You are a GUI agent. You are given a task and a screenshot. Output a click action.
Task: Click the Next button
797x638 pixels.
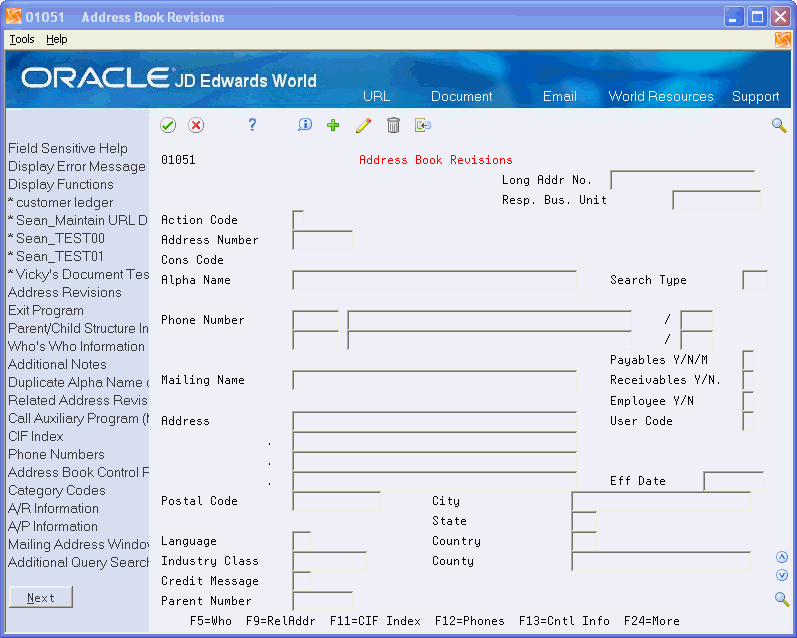click(x=41, y=597)
